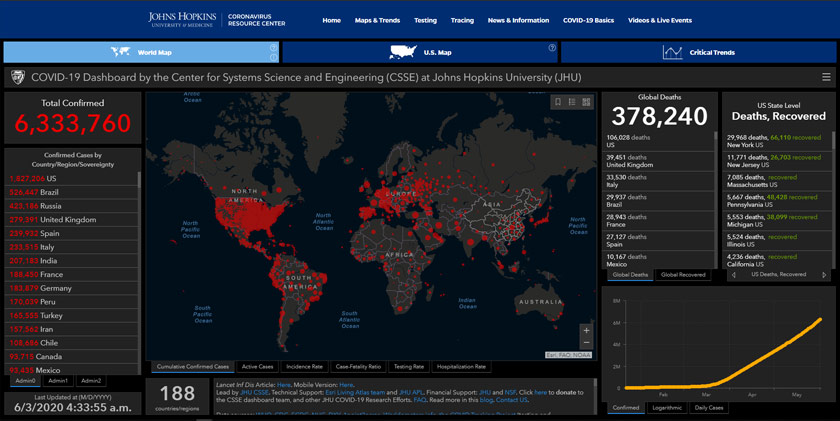Select the Cumulative Confirmed Cases map tab
The width and height of the screenshot is (840, 421).
click(192, 367)
